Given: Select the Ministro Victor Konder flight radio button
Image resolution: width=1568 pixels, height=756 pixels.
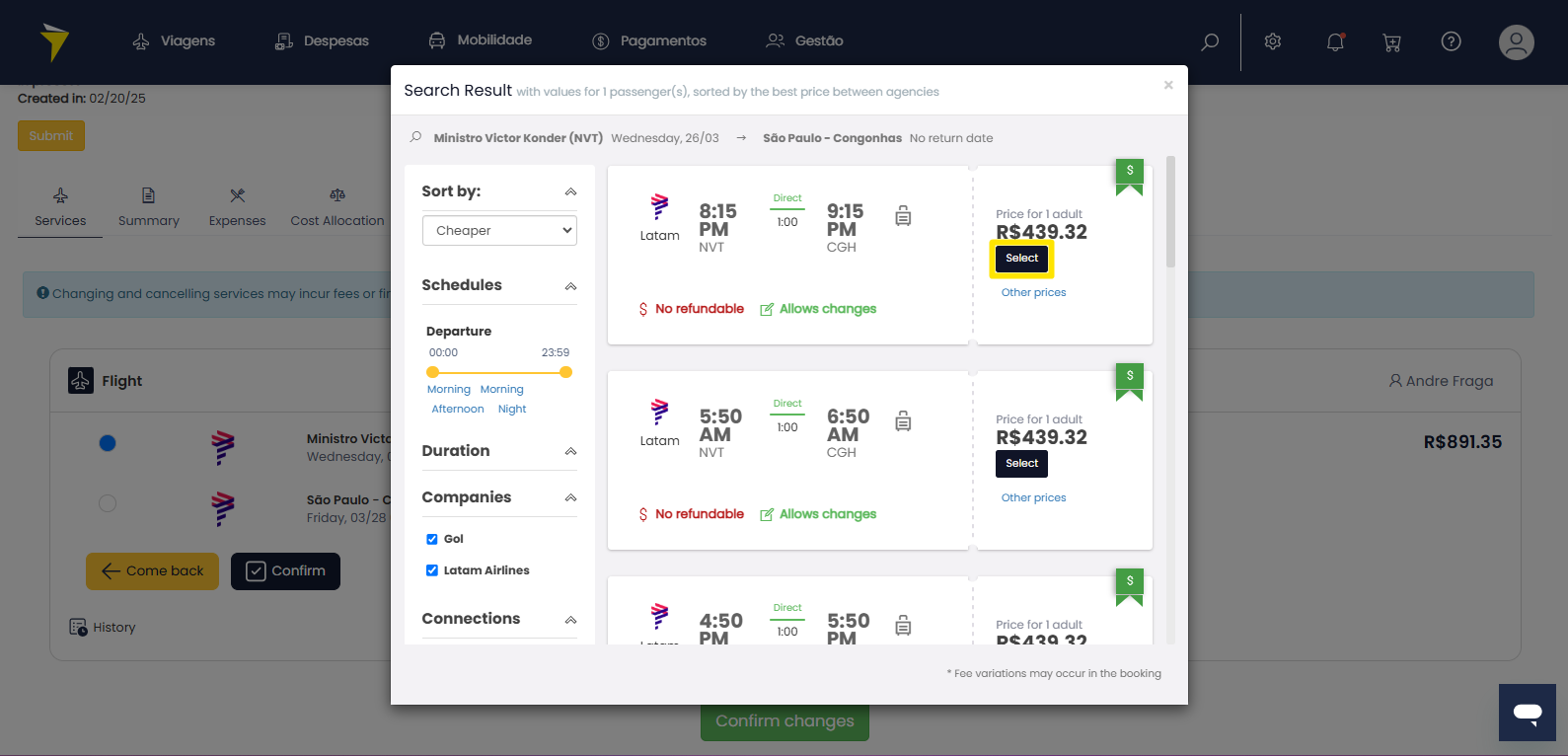Looking at the screenshot, I should coord(108,443).
